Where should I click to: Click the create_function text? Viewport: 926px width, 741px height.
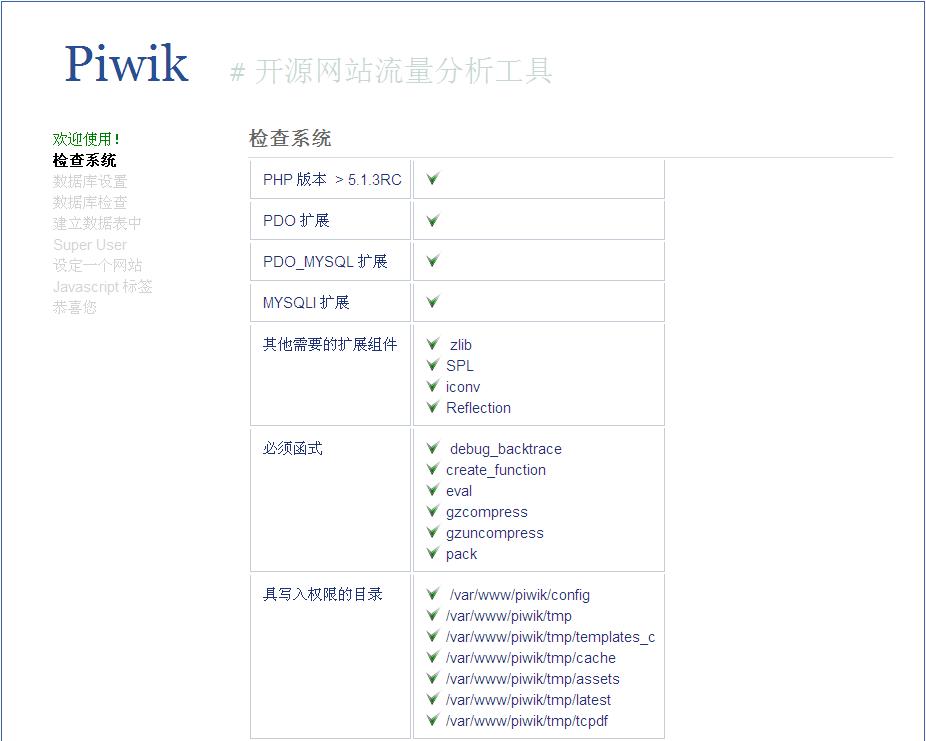(x=495, y=470)
